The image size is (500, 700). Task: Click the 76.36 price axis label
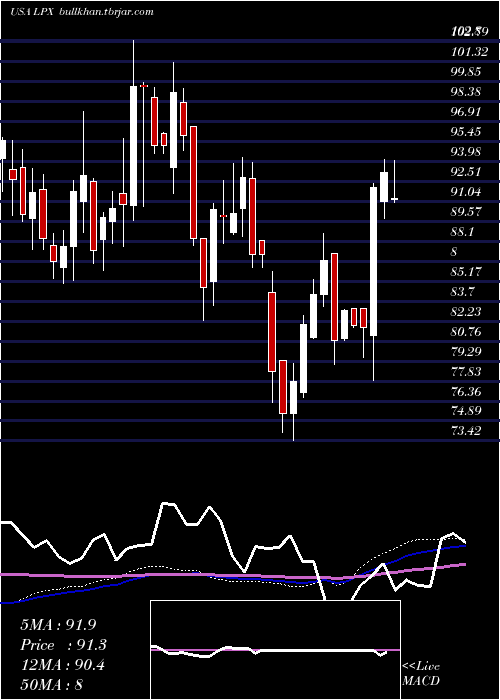click(x=468, y=392)
